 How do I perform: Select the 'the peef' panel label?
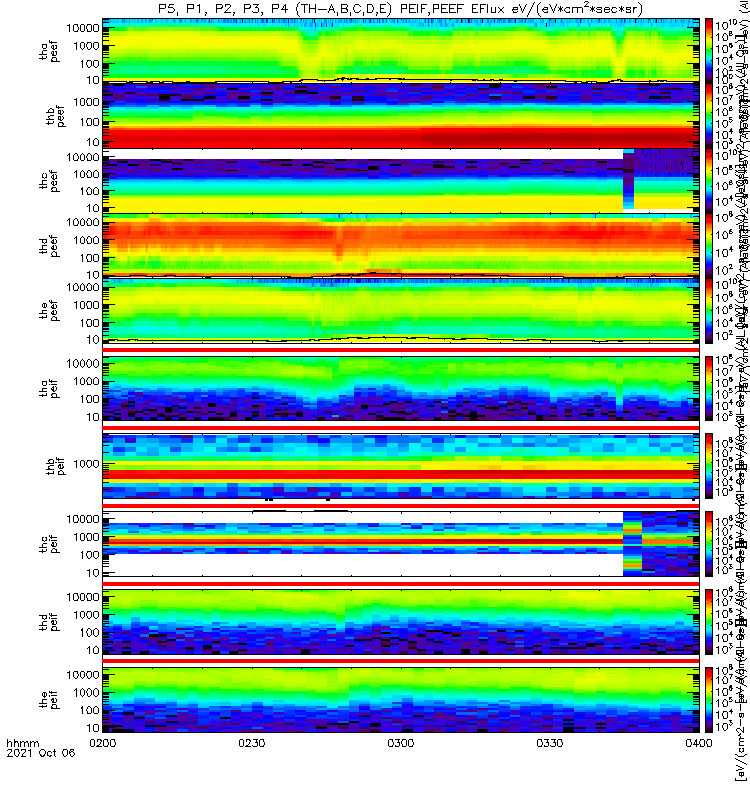coord(49,311)
